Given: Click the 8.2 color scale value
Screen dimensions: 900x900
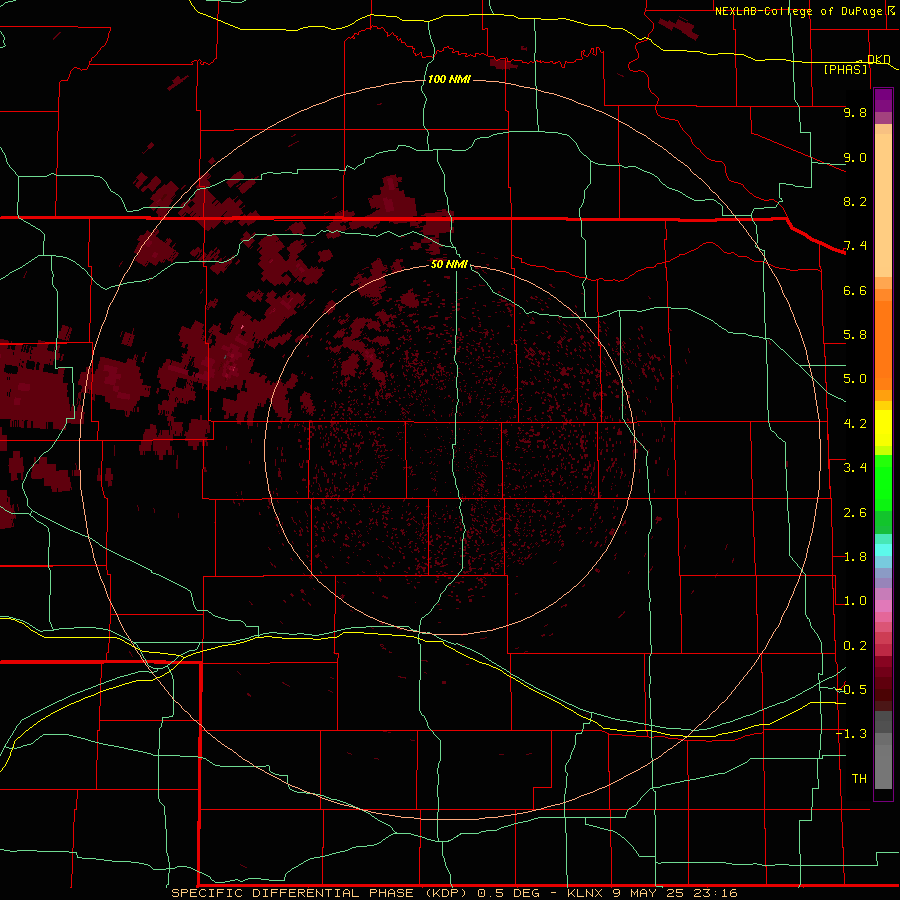Looking at the screenshot, I should click(x=855, y=201).
